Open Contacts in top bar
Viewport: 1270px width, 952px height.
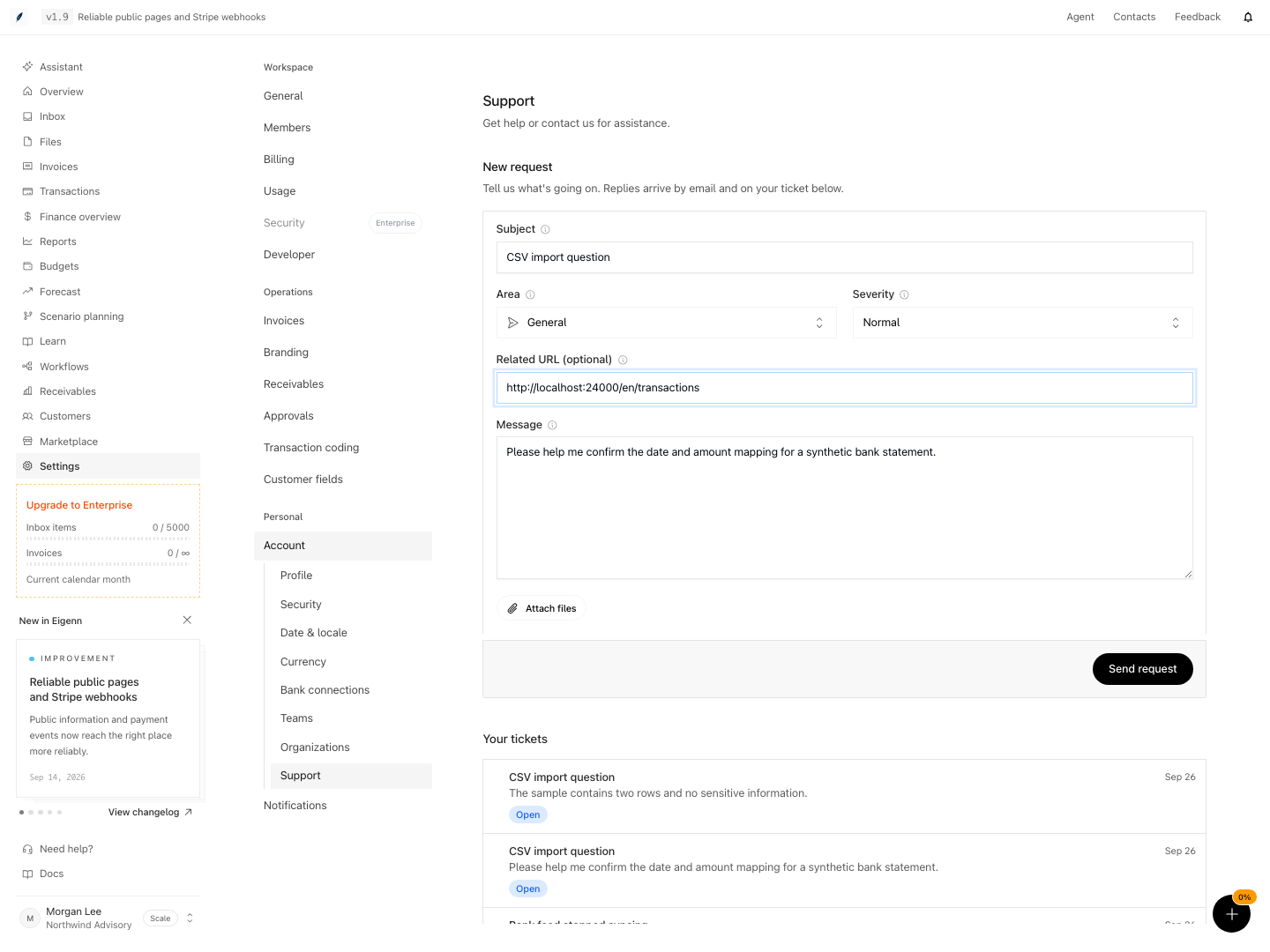(x=1134, y=17)
